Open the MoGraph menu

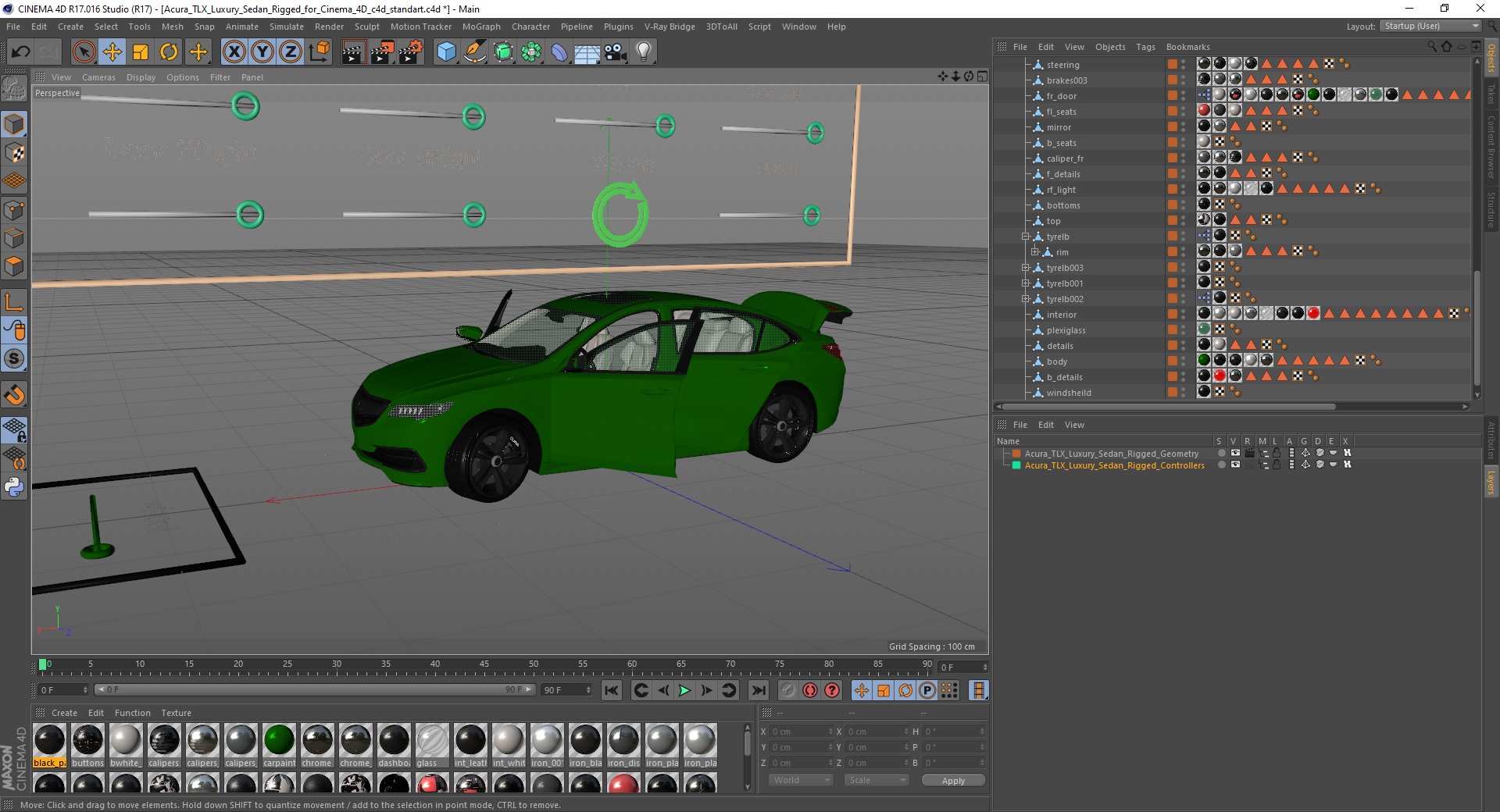(481, 27)
